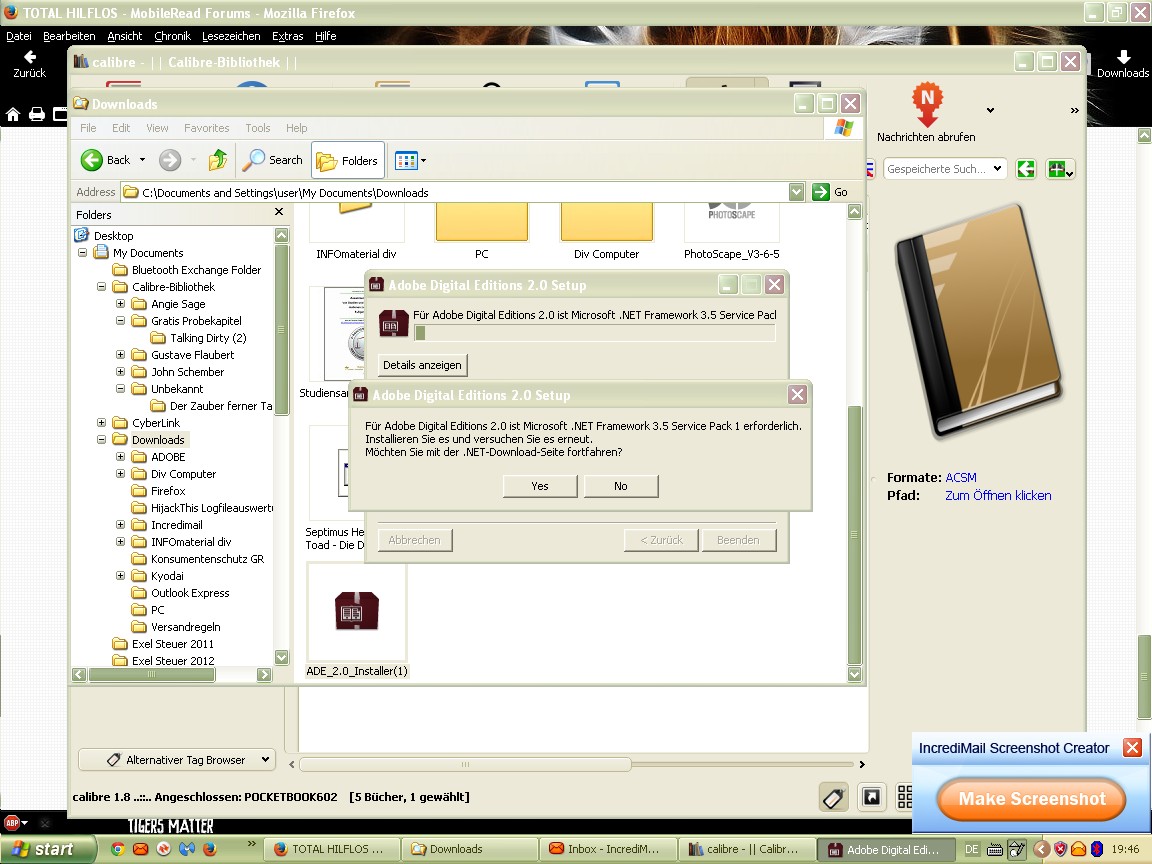Open Alternativer Tag Browser dropdown
The width and height of the screenshot is (1152, 864).
point(176,760)
